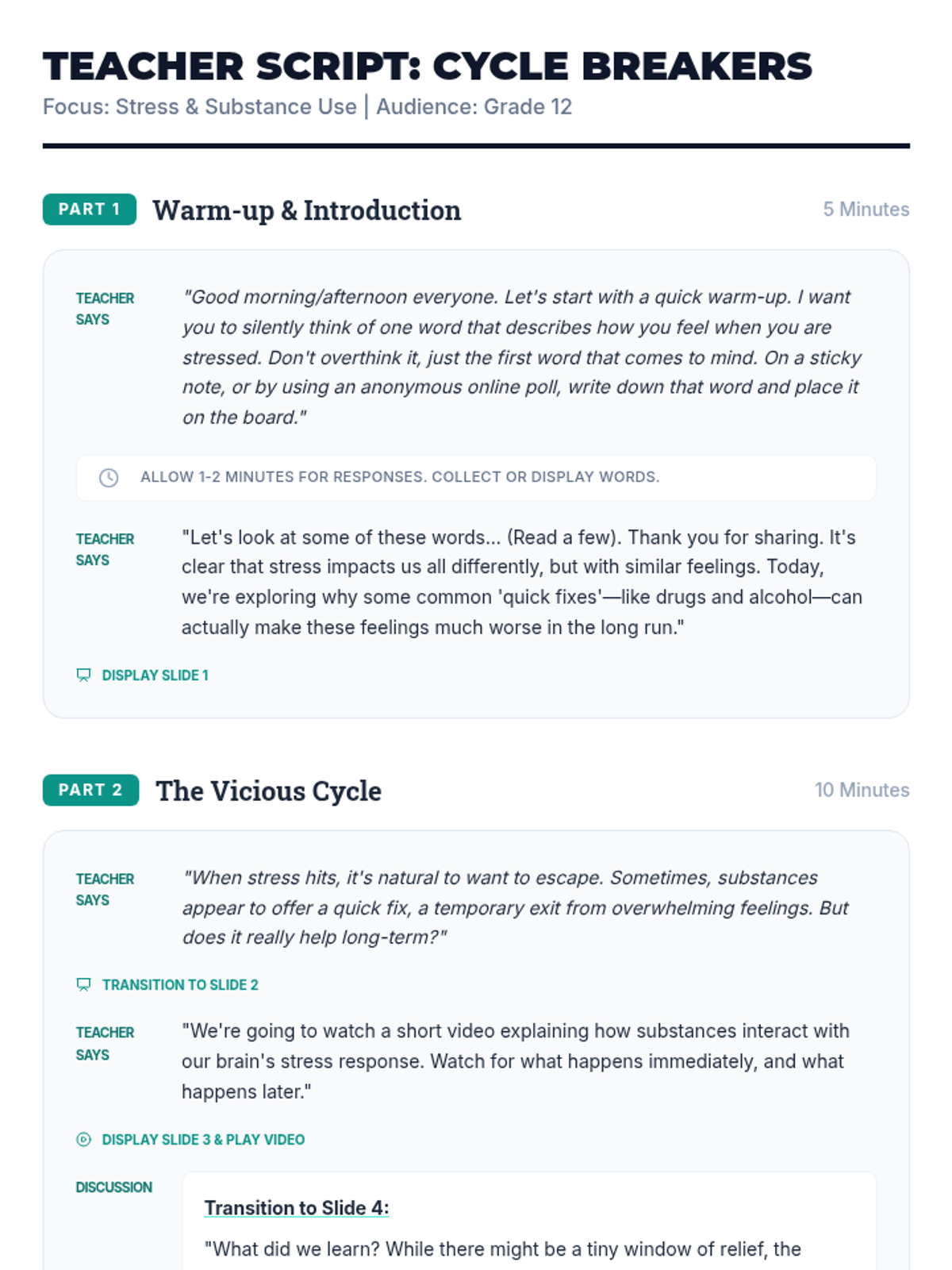Image resolution: width=952 pixels, height=1270 pixels.
Task: Click the Allow 1-2 Minutes for Responses note
Action: (400, 477)
